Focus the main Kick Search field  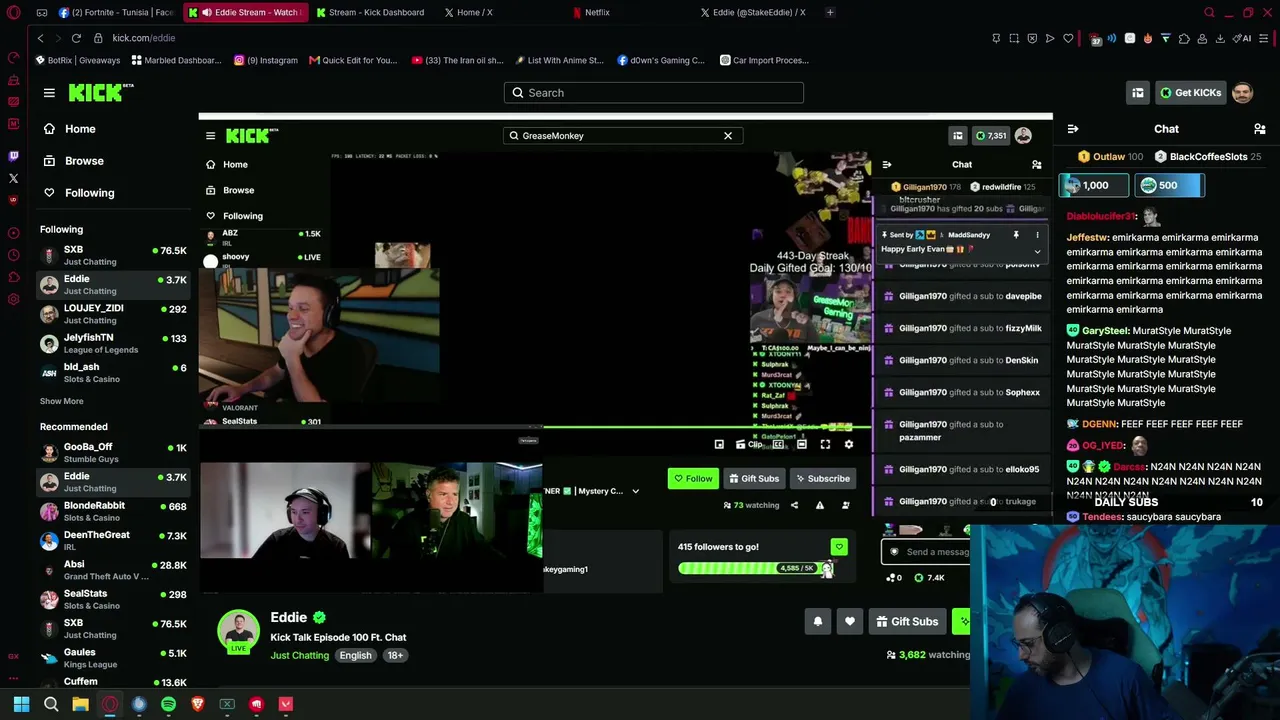pyautogui.click(x=654, y=93)
